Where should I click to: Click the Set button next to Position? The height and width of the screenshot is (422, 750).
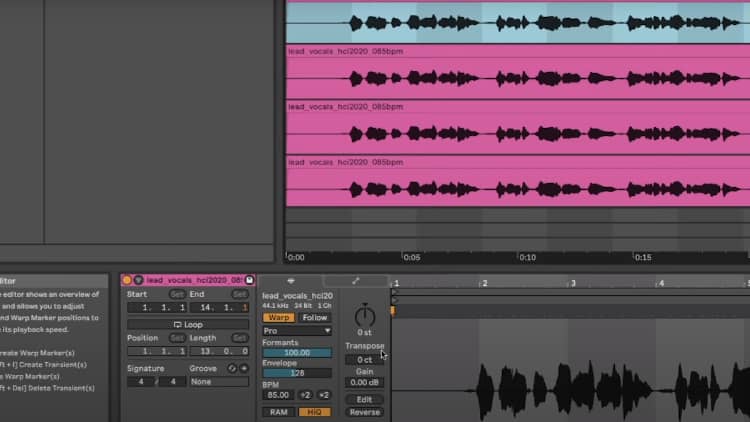click(x=176, y=338)
